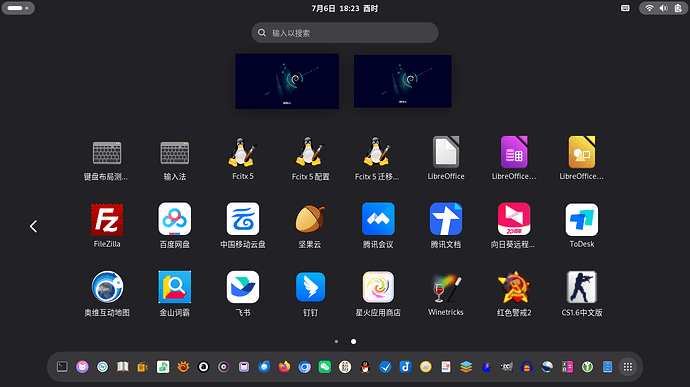Image resolution: width=690 pixels, height=387 pixels.
Task: Open QQ penguin icon in the dock
Action: pyautogui.click(x=365, y=367)
